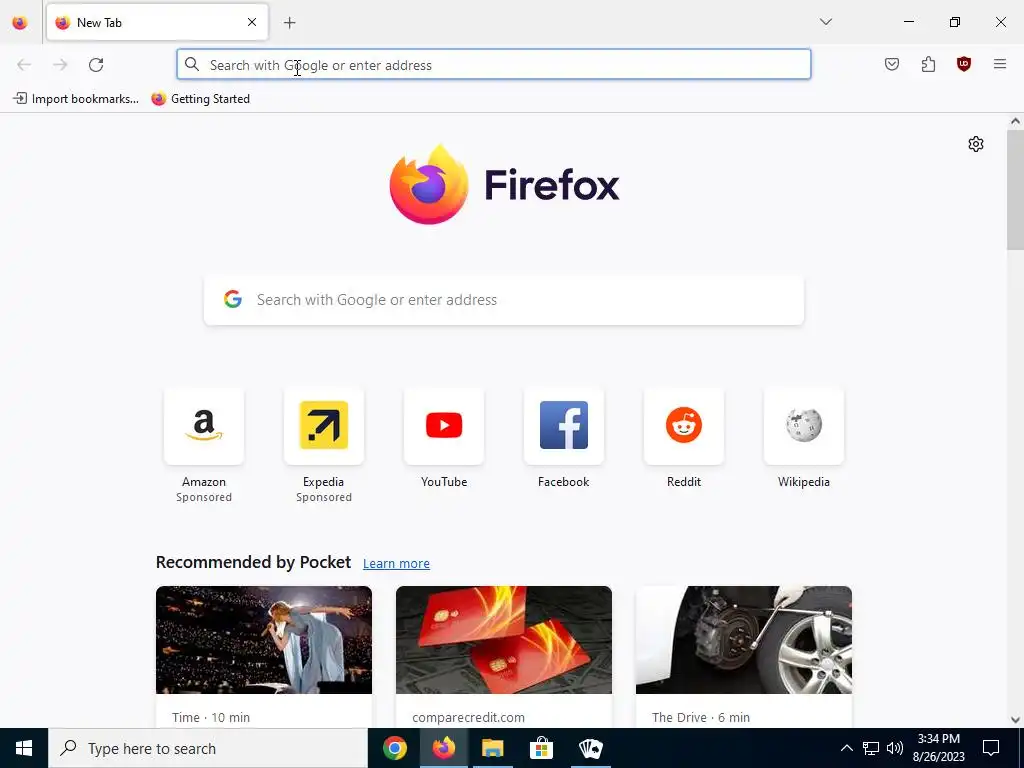Click the 'The Drive · 6 min' label
The image size is (1024, 768).
701,717
